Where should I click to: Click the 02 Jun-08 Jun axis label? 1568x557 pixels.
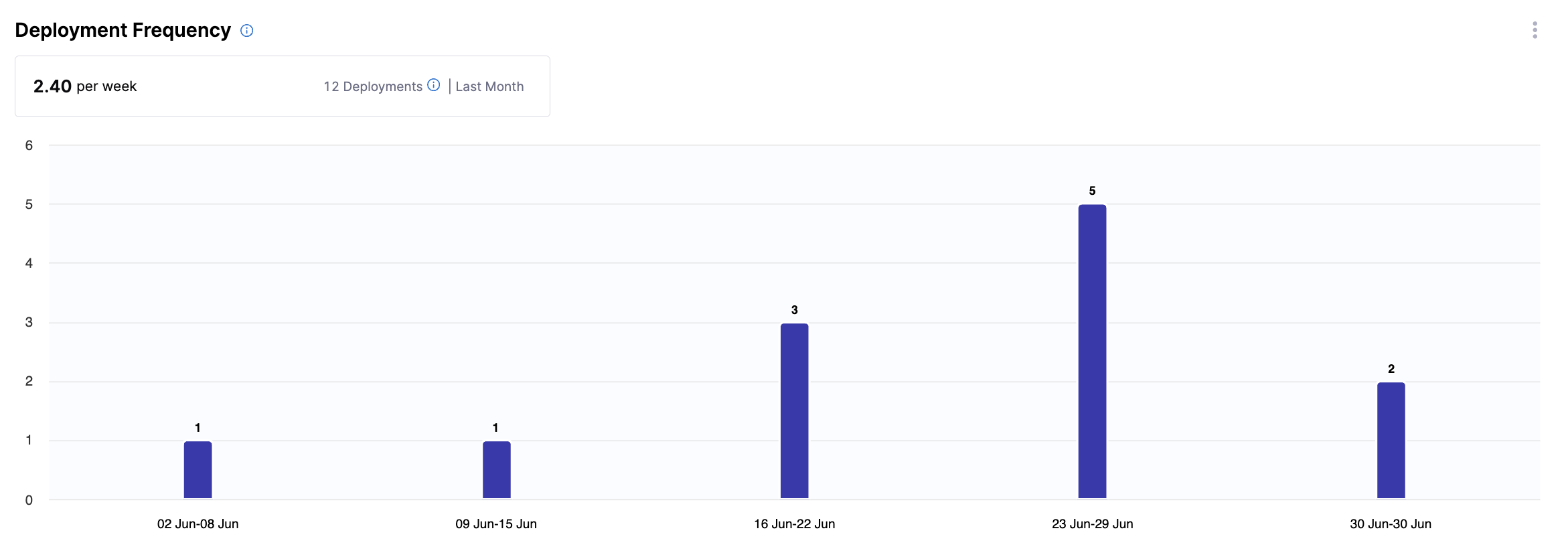(198, 524)
